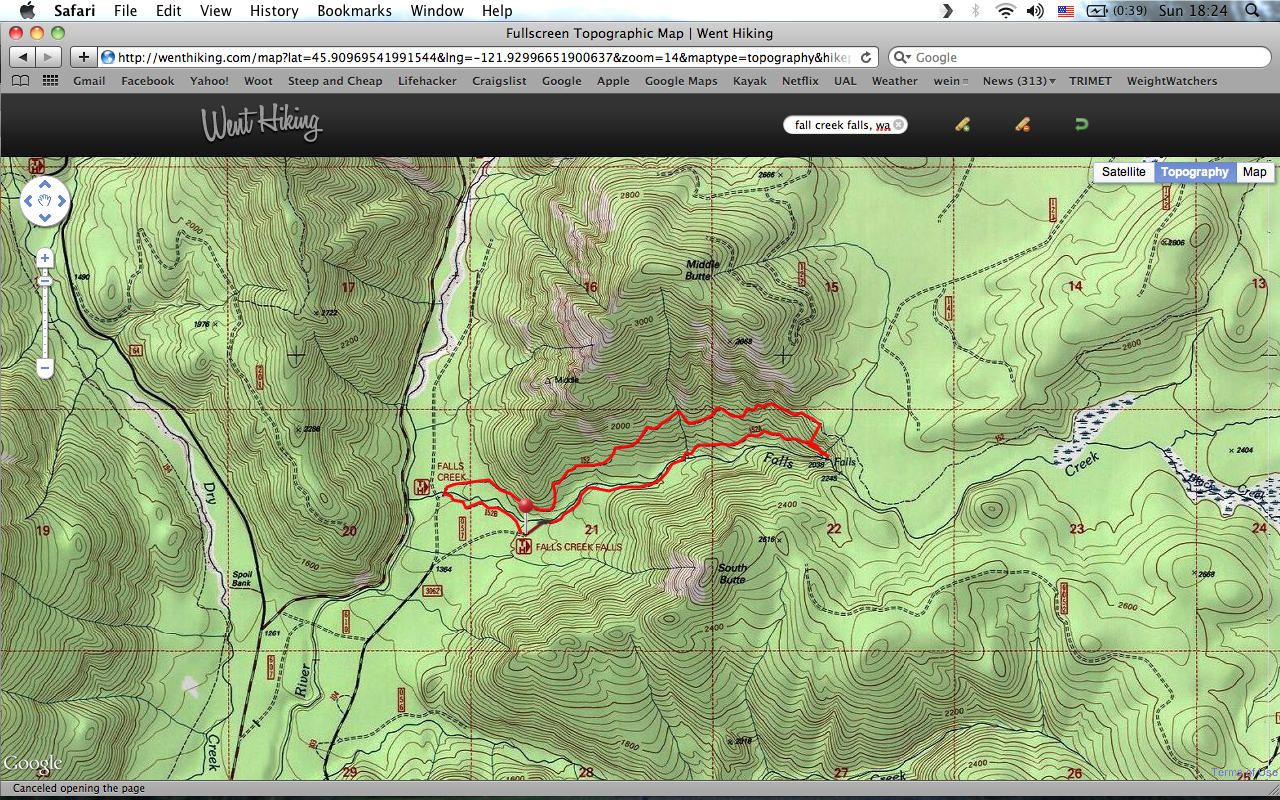
Task: Switch map type to Map
Action: pyautogui.click(x=1254, y=172)
